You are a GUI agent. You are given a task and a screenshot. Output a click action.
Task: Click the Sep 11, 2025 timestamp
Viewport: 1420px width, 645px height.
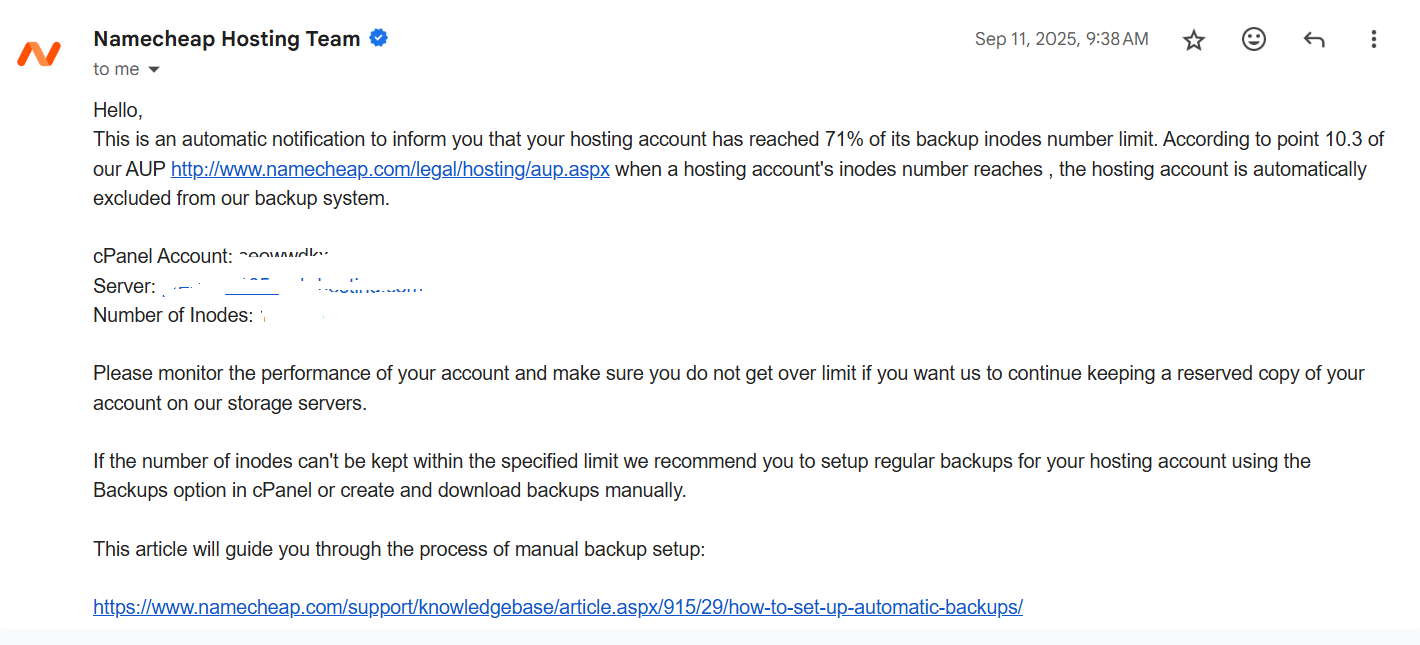(x=1061, y=40)
